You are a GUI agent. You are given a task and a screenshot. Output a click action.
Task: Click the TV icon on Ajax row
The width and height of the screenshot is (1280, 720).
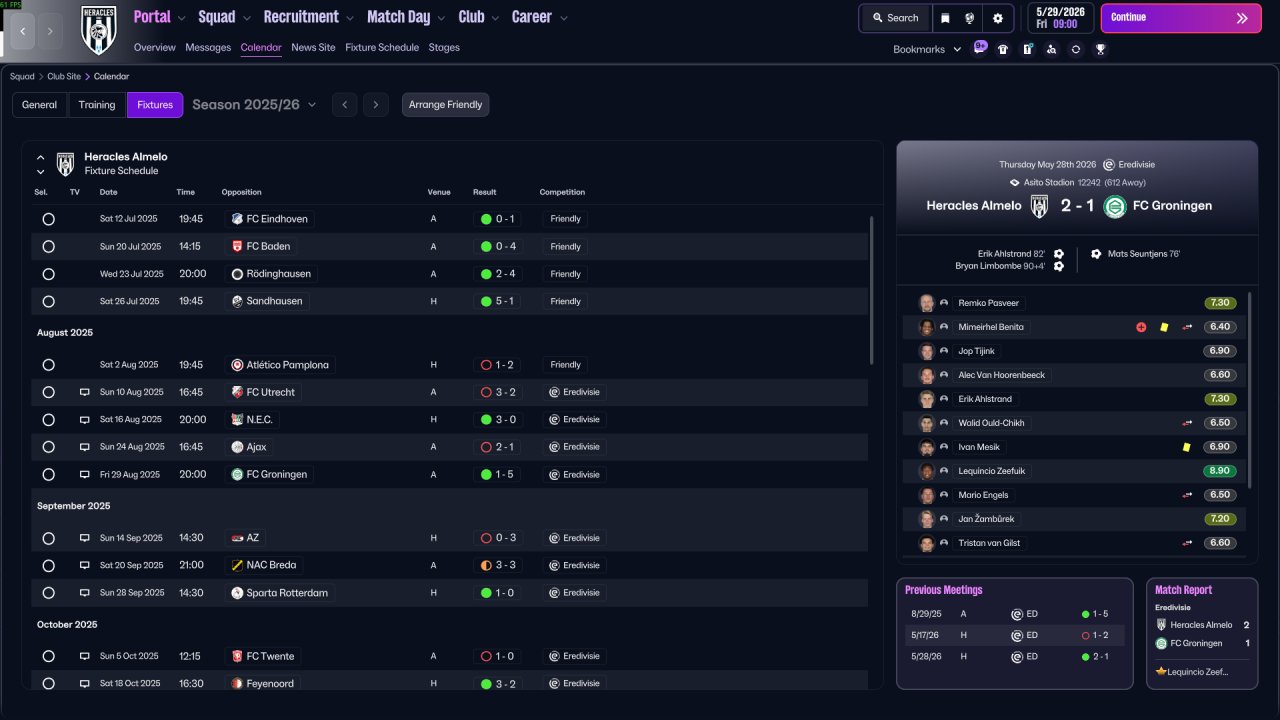tap(85, 447)
